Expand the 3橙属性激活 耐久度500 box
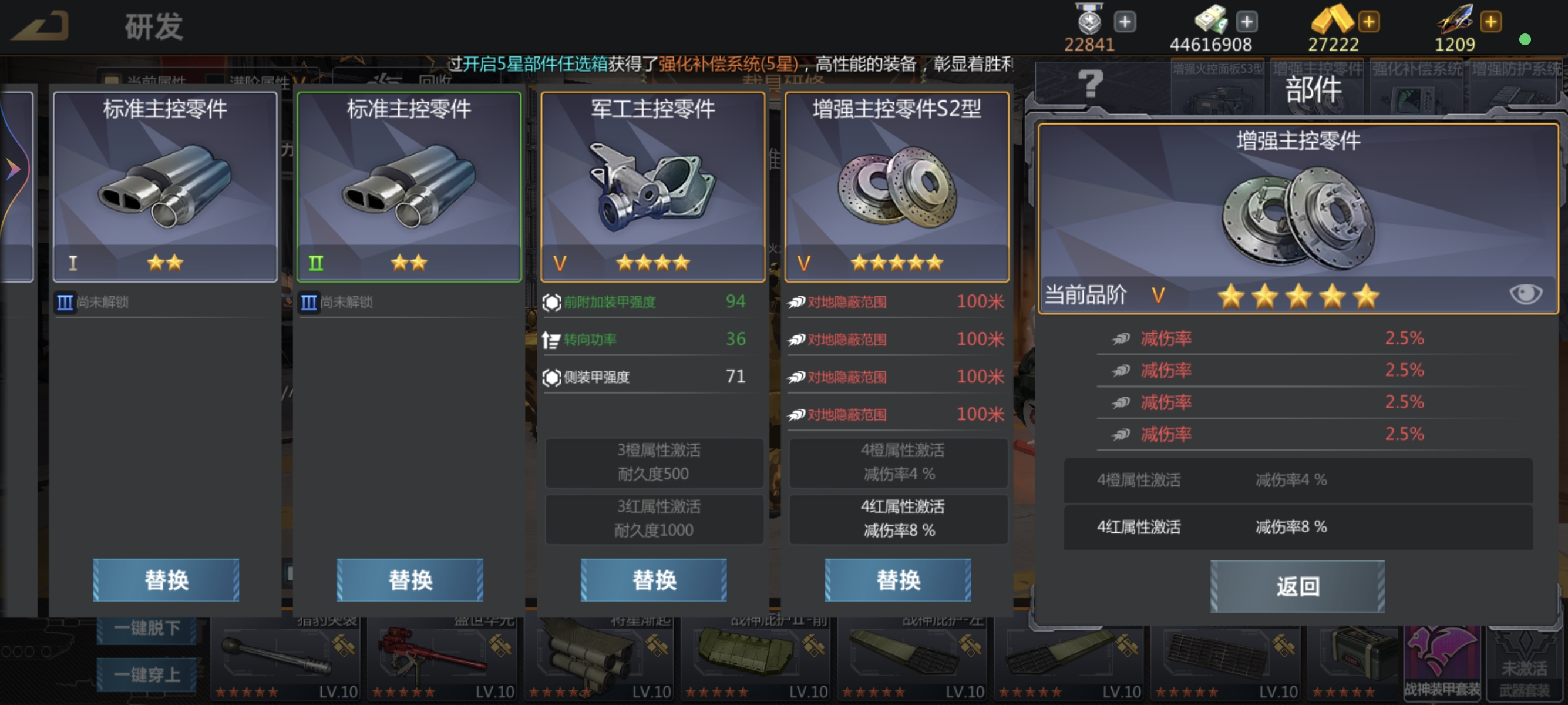This screenshot has height=705, width=1568. pos(654,462)
